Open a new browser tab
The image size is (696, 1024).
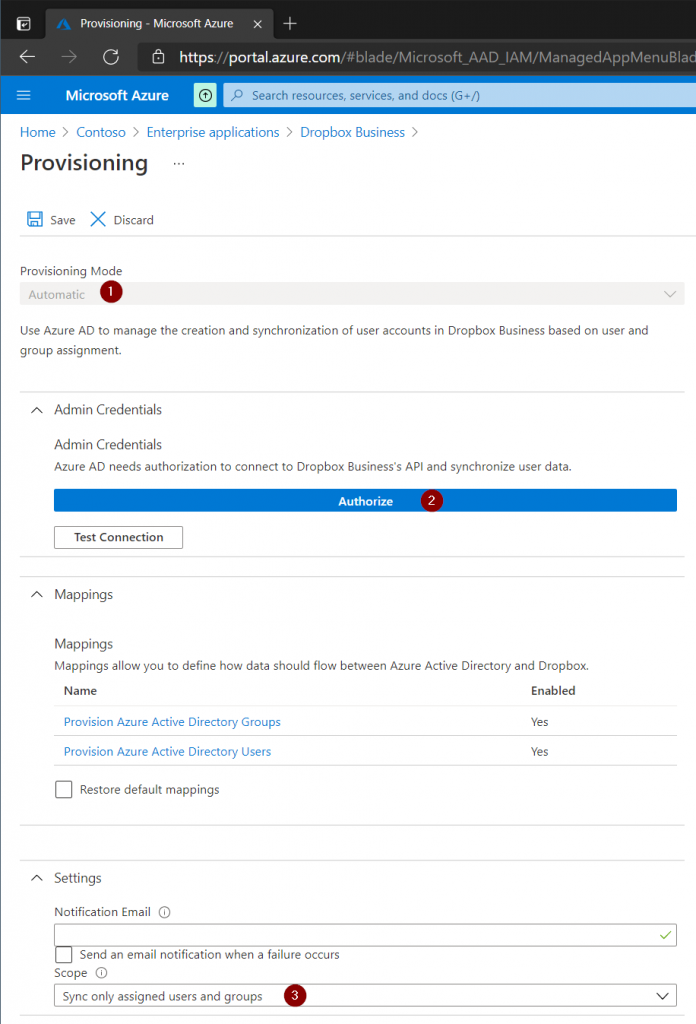[290, 24]
